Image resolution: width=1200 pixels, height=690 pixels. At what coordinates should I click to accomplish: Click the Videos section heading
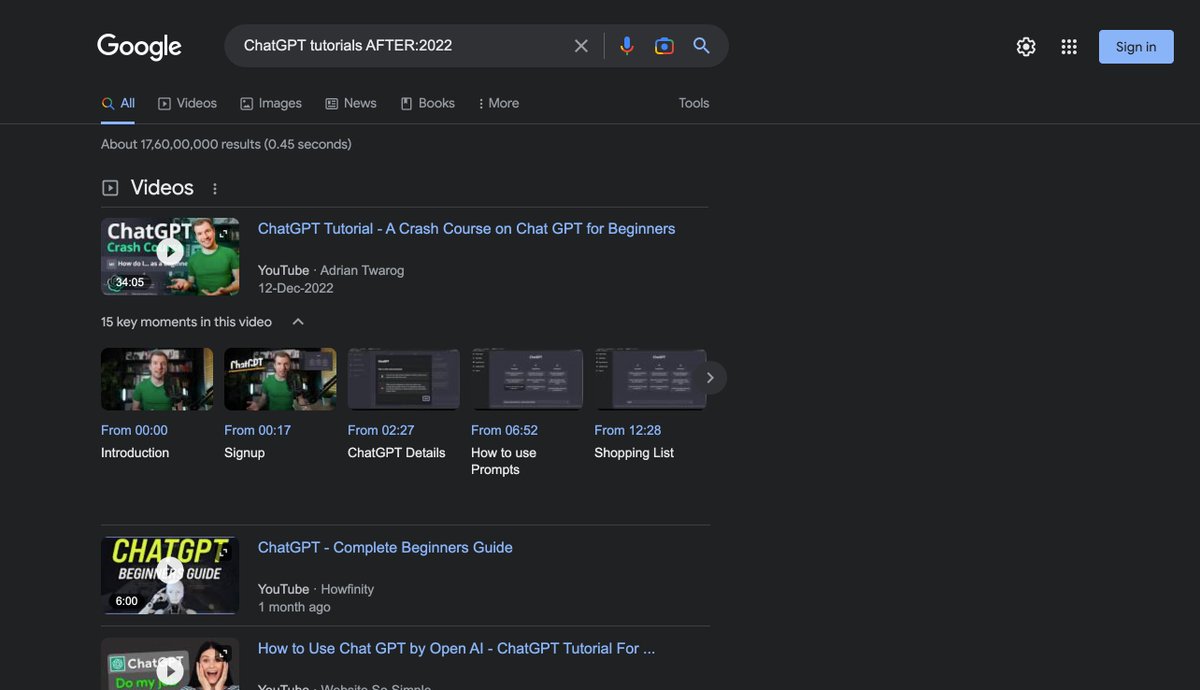tap(162, 188)
